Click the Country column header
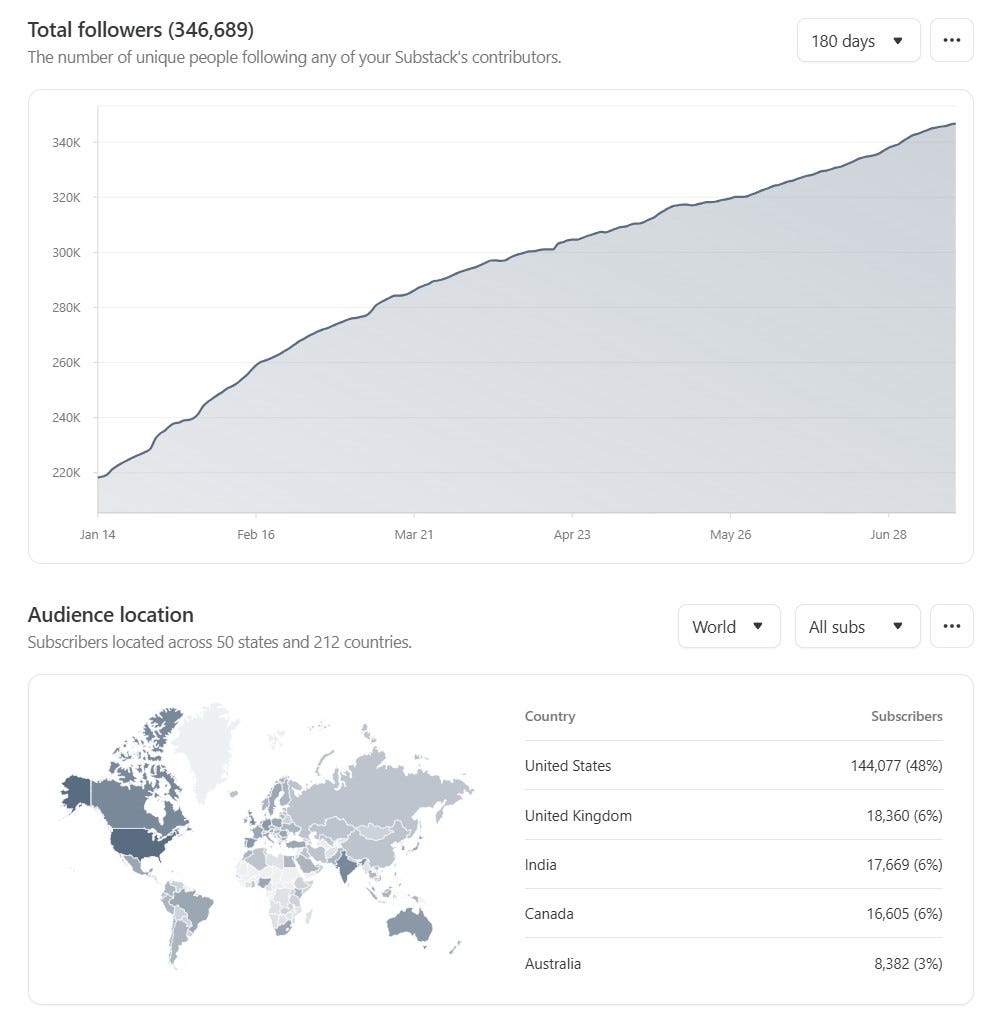The image size is (986, 1020). (x=550, y=716)
